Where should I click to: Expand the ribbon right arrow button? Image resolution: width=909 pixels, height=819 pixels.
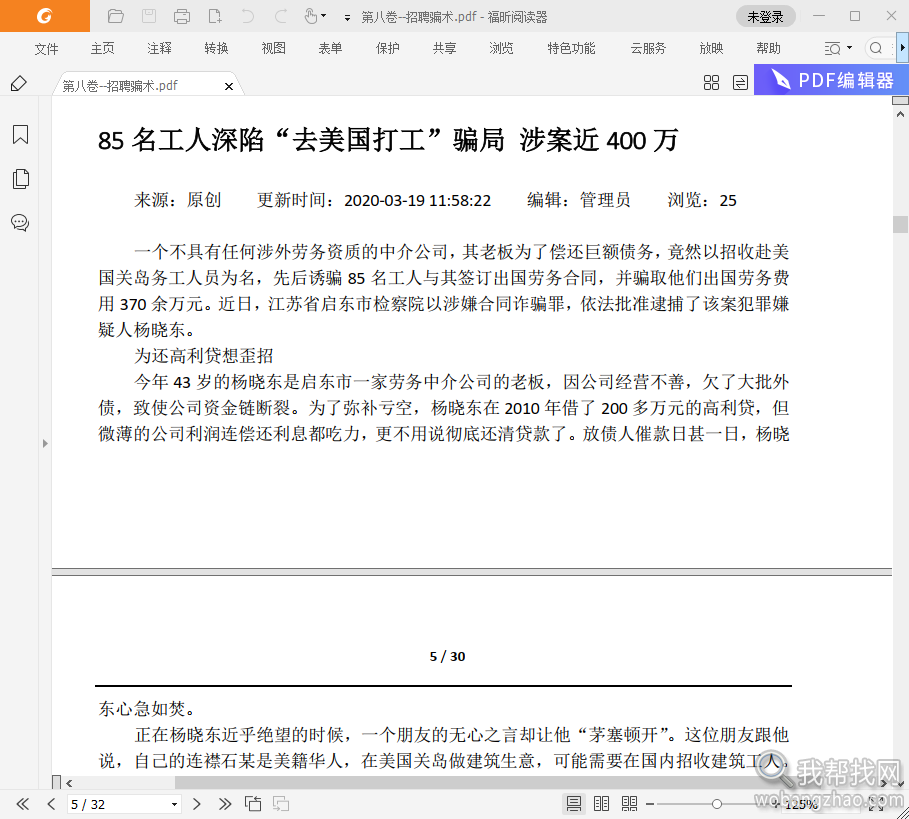pyautogui.click(x=903, y=48)
